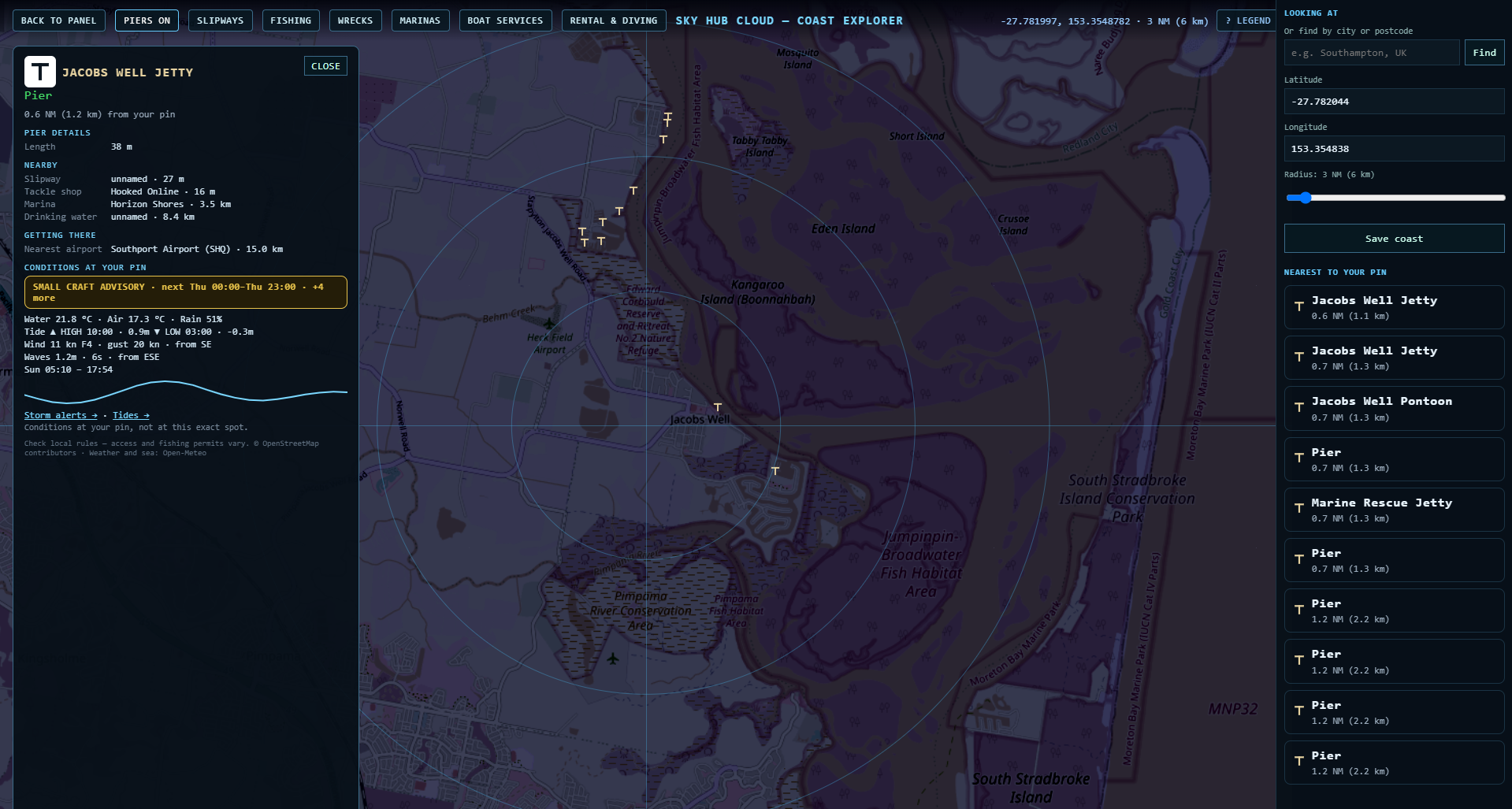Click the Sky Hub Cloud – Coast Explorer title
Screen dimensions: 1512x809
789,20
